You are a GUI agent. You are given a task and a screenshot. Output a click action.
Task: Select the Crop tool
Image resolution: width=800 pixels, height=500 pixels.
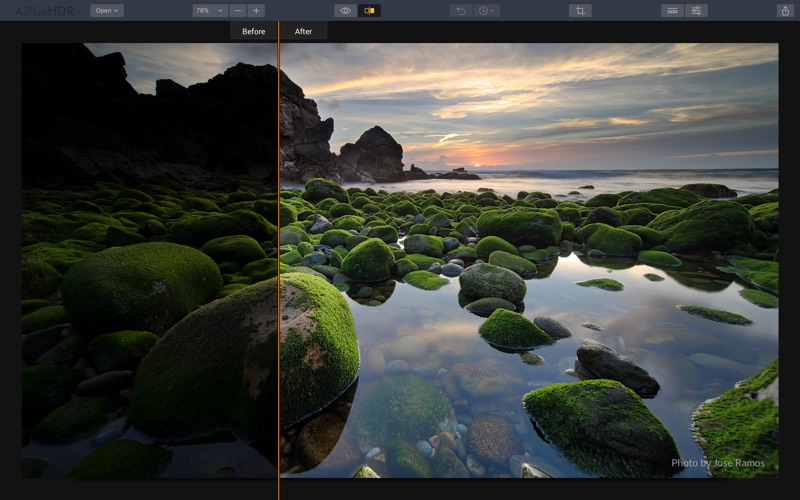click(x=580, y=10)
